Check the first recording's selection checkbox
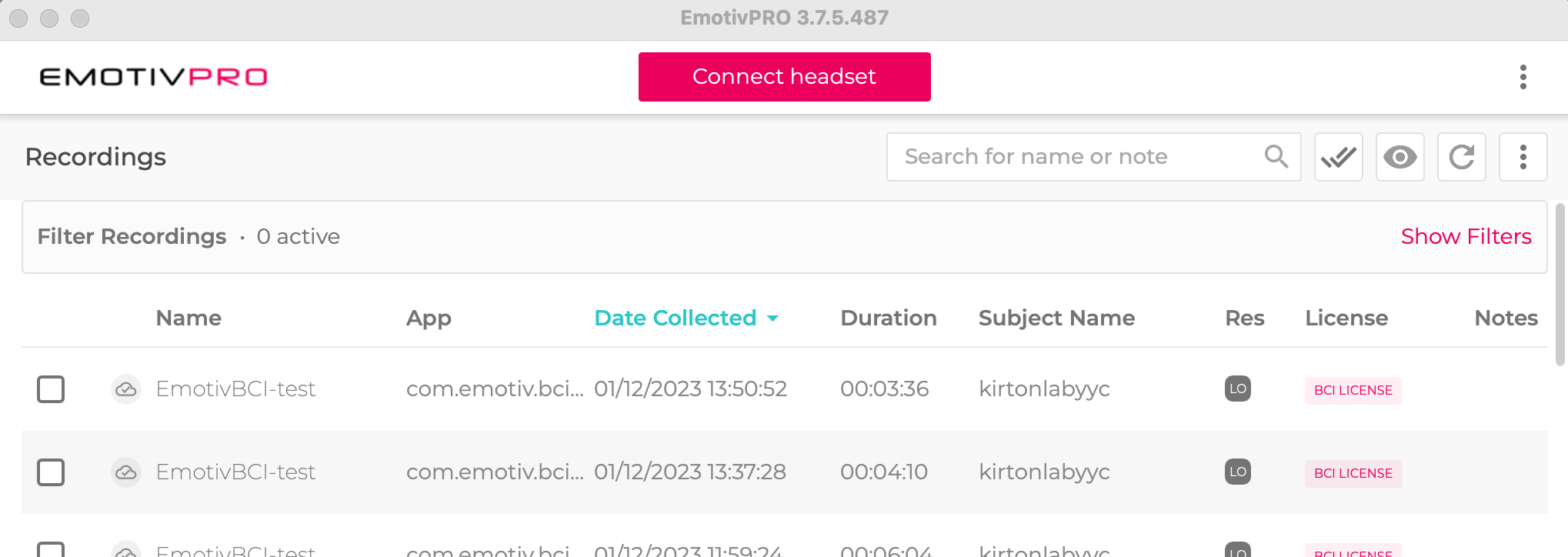 (51, 389)
